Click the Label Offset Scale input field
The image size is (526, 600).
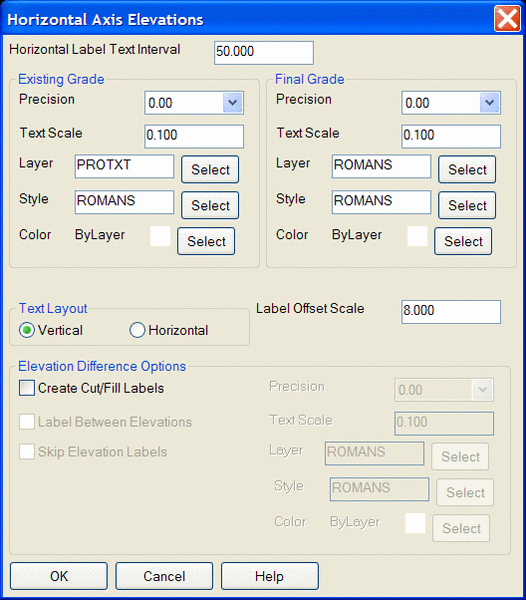coord(451,312)
